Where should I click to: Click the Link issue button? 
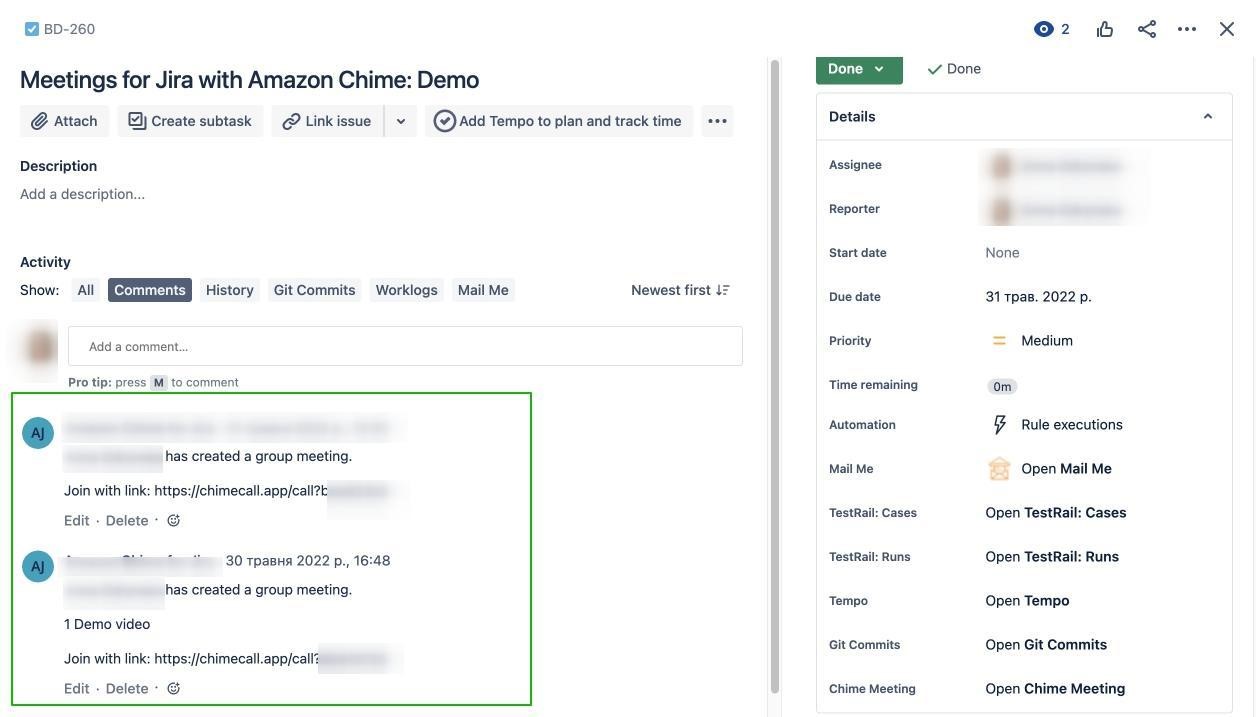click(327, 121)
